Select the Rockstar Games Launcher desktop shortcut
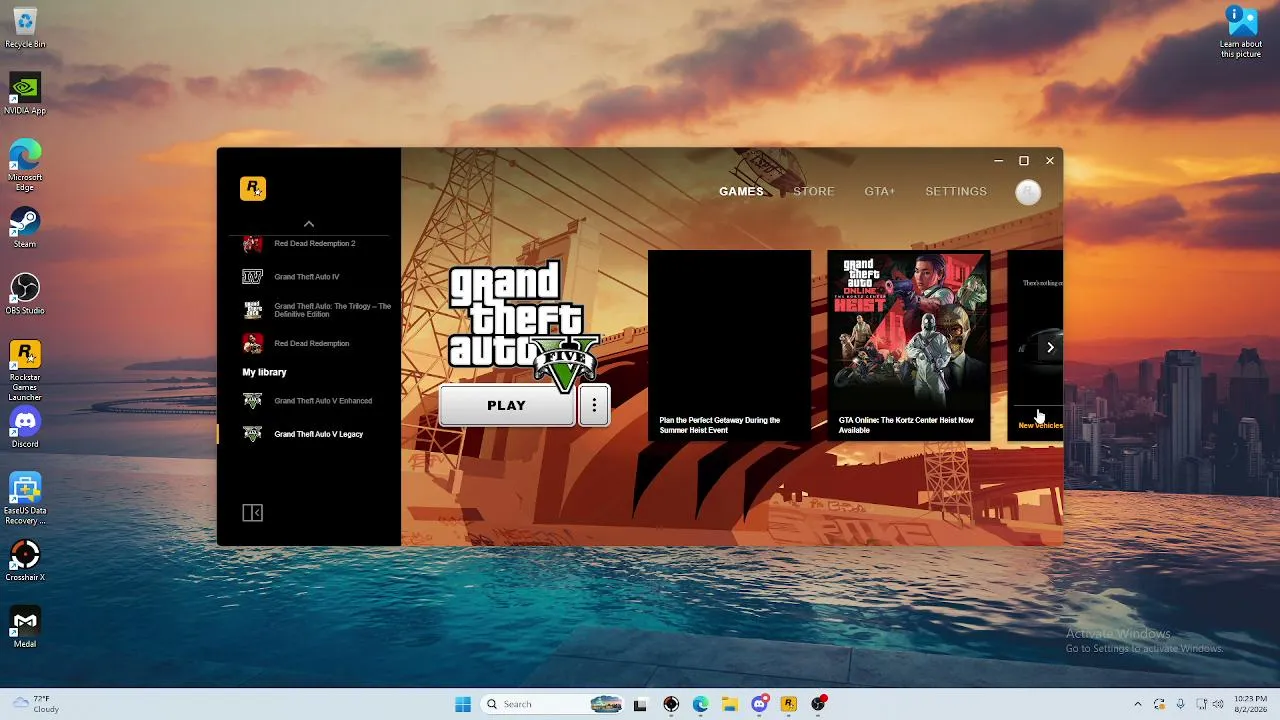Image resolution: width=1280 pixels, height=720 pixels. pos(25,370)
